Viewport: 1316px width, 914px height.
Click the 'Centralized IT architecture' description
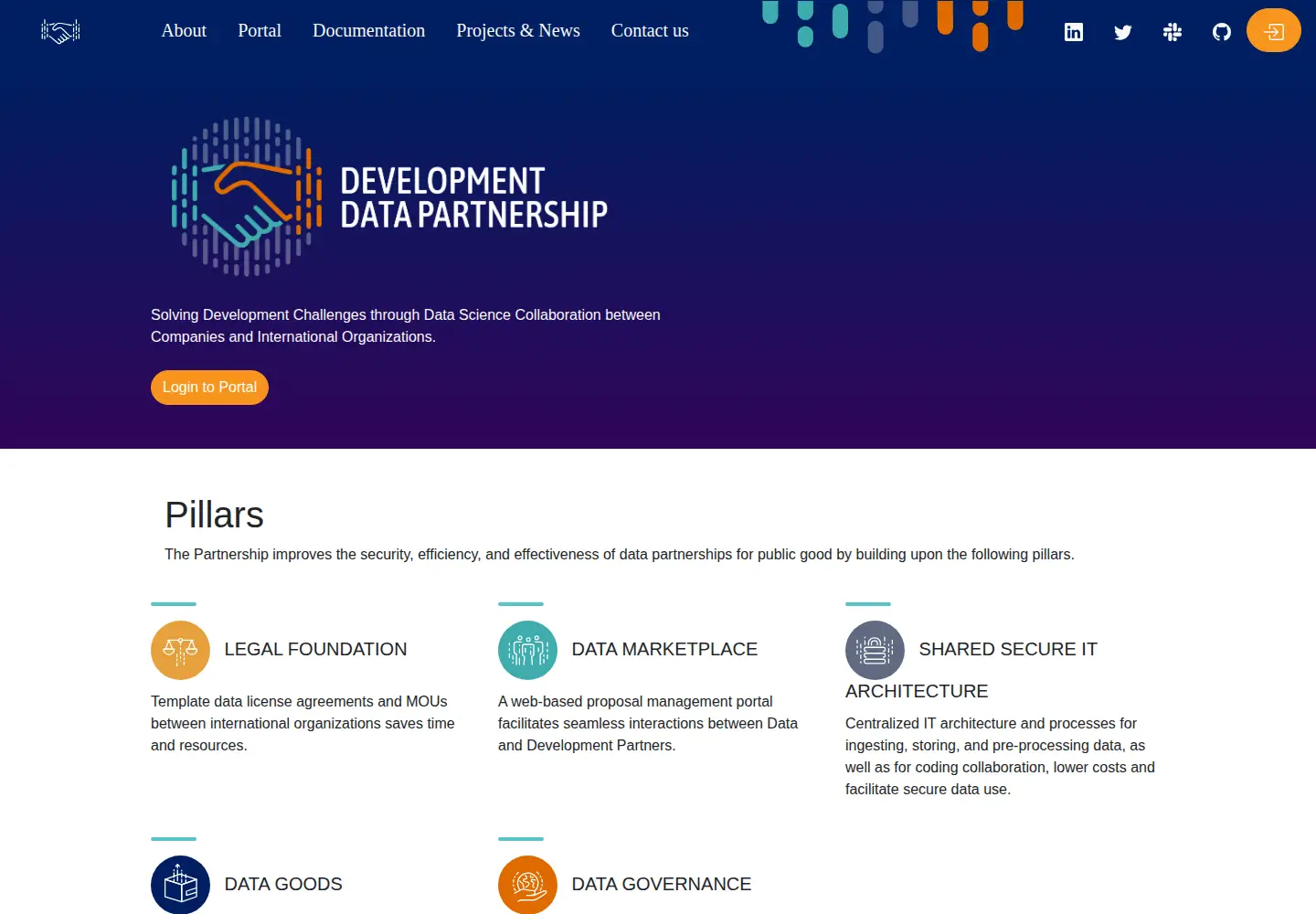(1000, 756)
